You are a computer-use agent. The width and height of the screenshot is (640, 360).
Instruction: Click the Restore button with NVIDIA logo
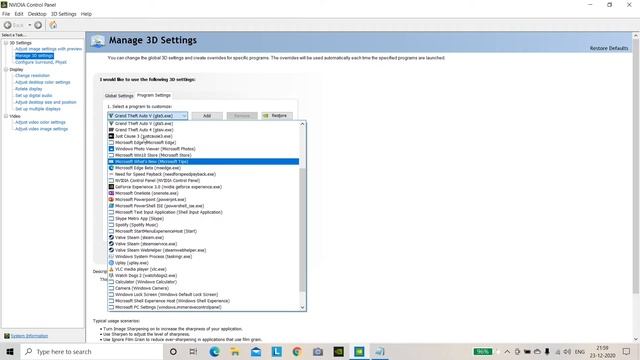pos(277,116)
